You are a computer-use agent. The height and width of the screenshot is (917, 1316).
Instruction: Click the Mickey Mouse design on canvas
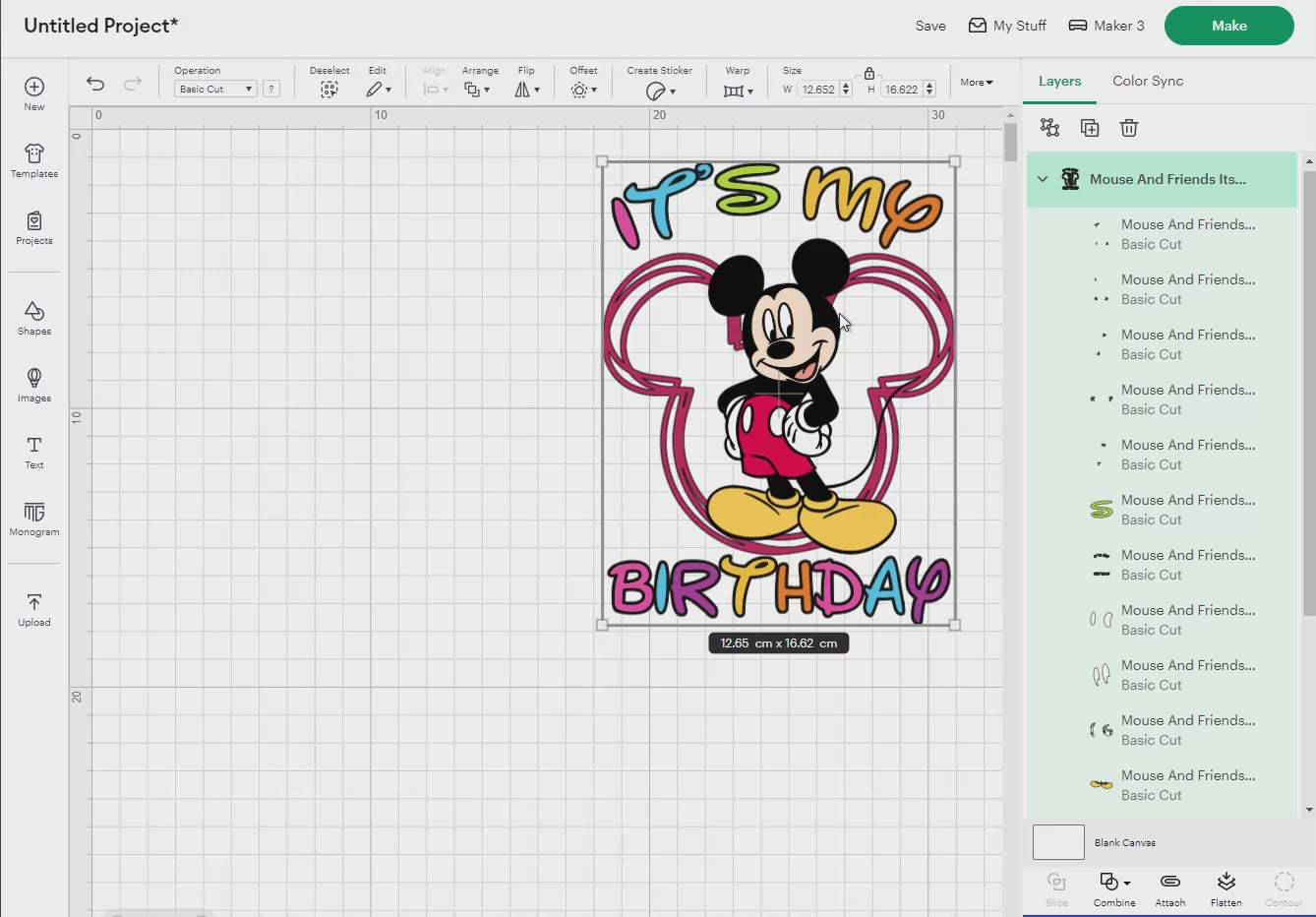(x=778, y=394)
